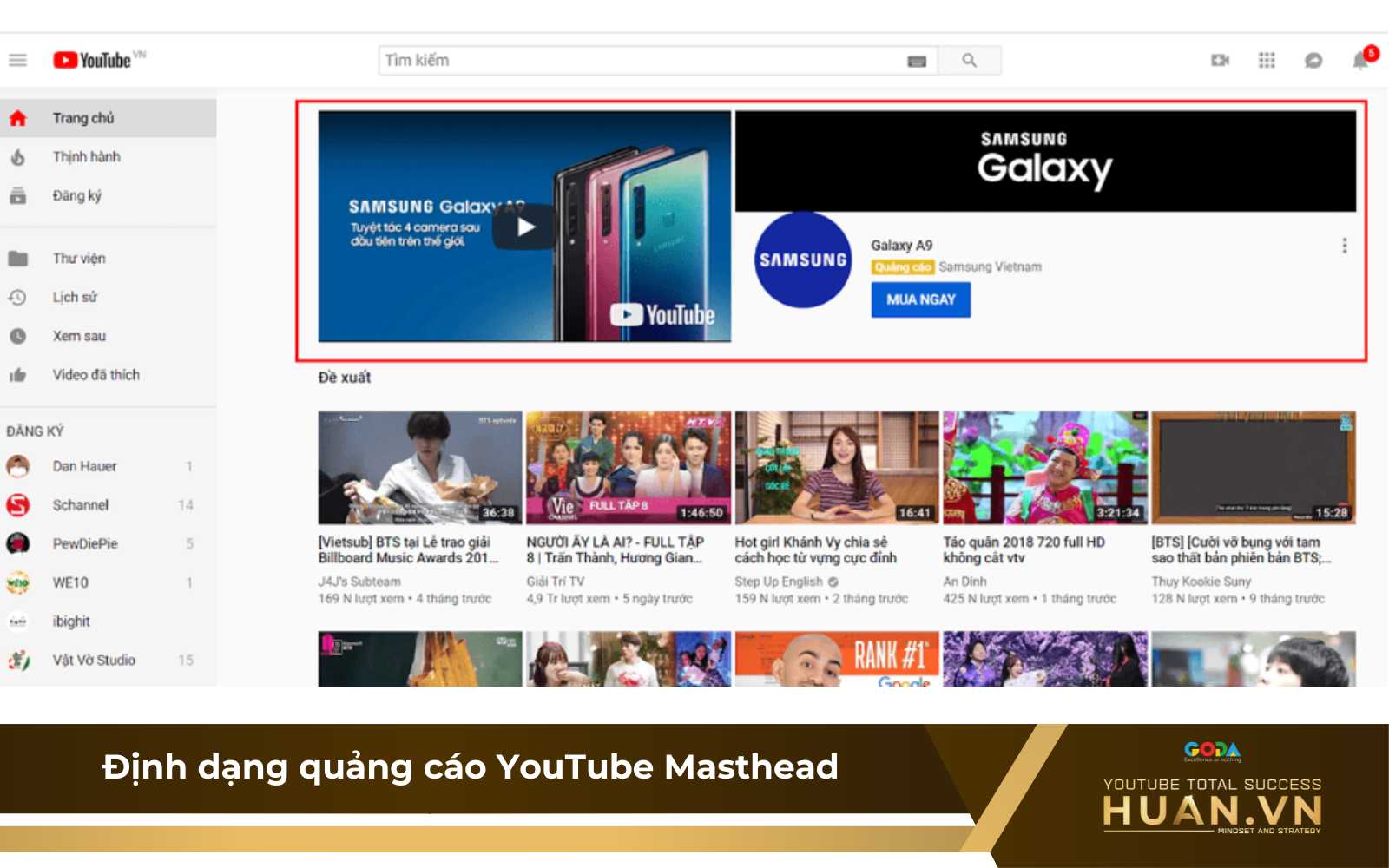Open the PewDiePie subscription entry
Screen dimensions: 1389x868
tap(108, 543)
